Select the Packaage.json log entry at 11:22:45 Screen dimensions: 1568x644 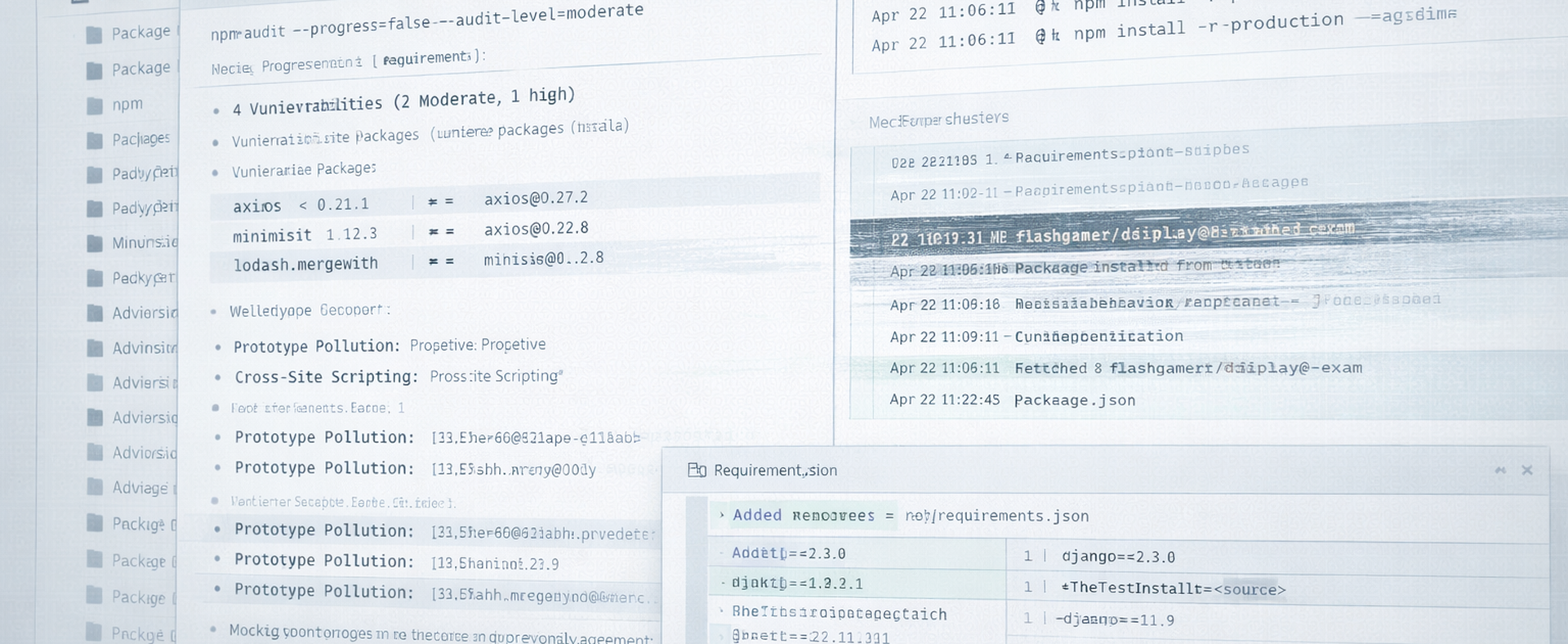pos(1074,400)
